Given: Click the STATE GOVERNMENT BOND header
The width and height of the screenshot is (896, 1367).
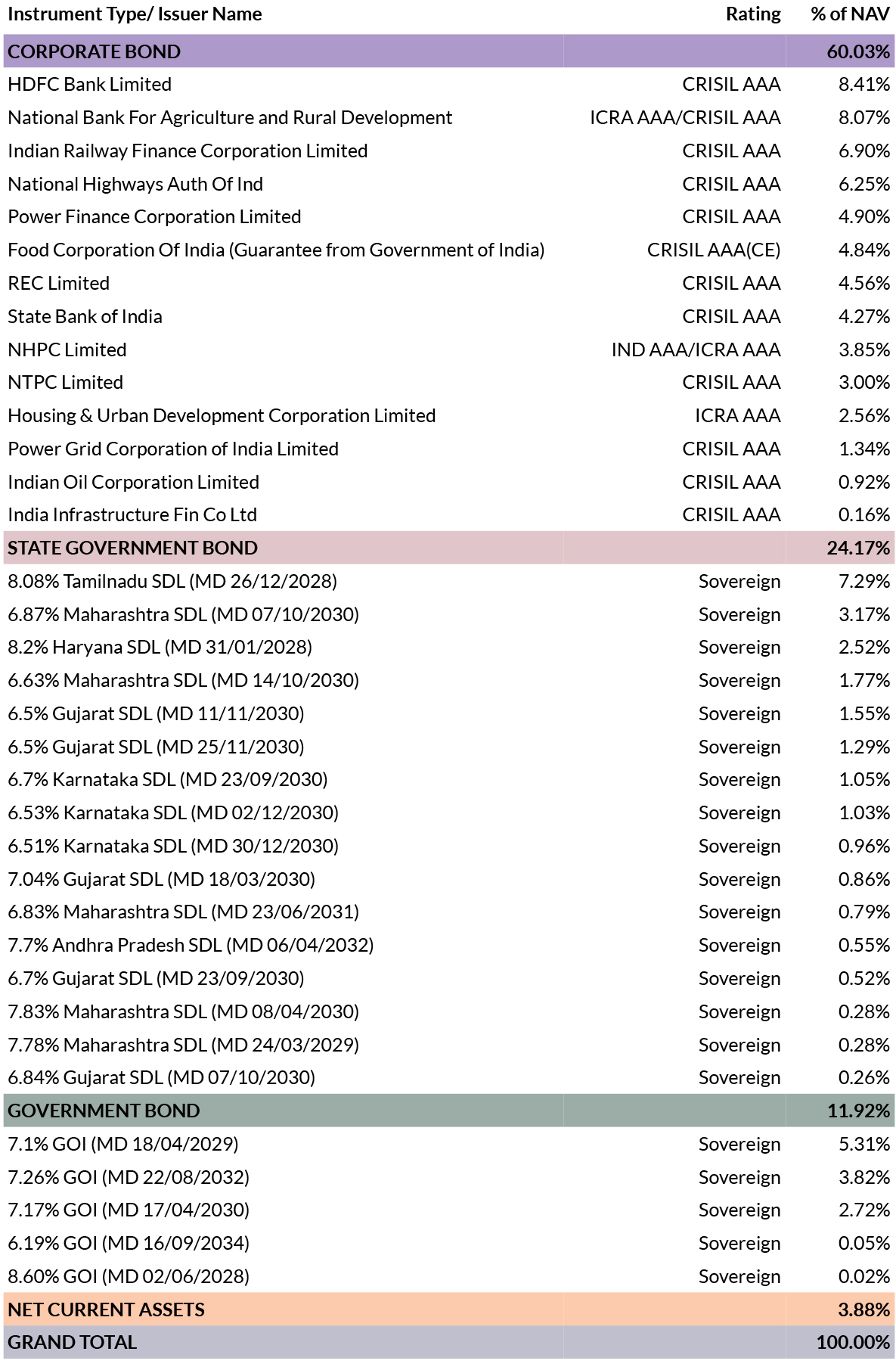Looking at the screenshot, I should tap(132, 548).
